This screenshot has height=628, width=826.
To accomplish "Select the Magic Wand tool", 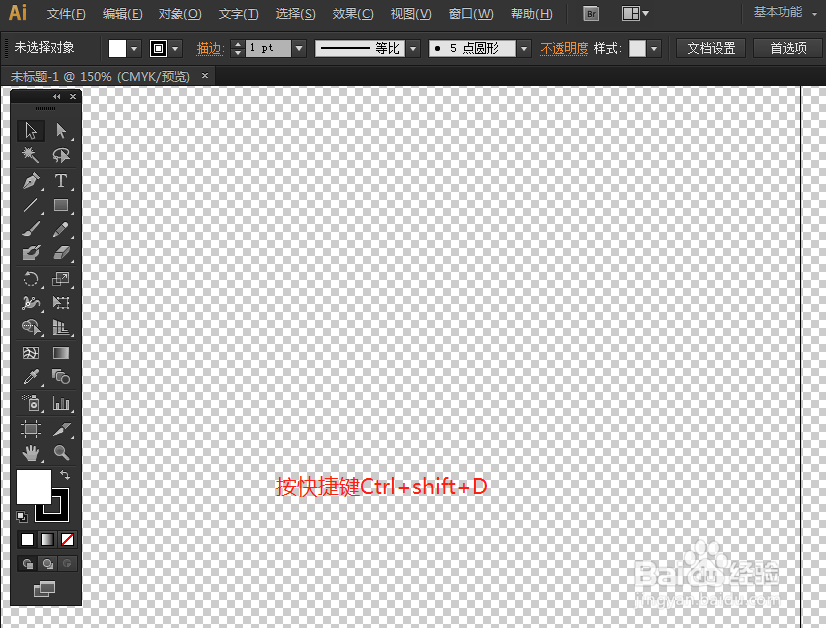I will coord(31,155).
